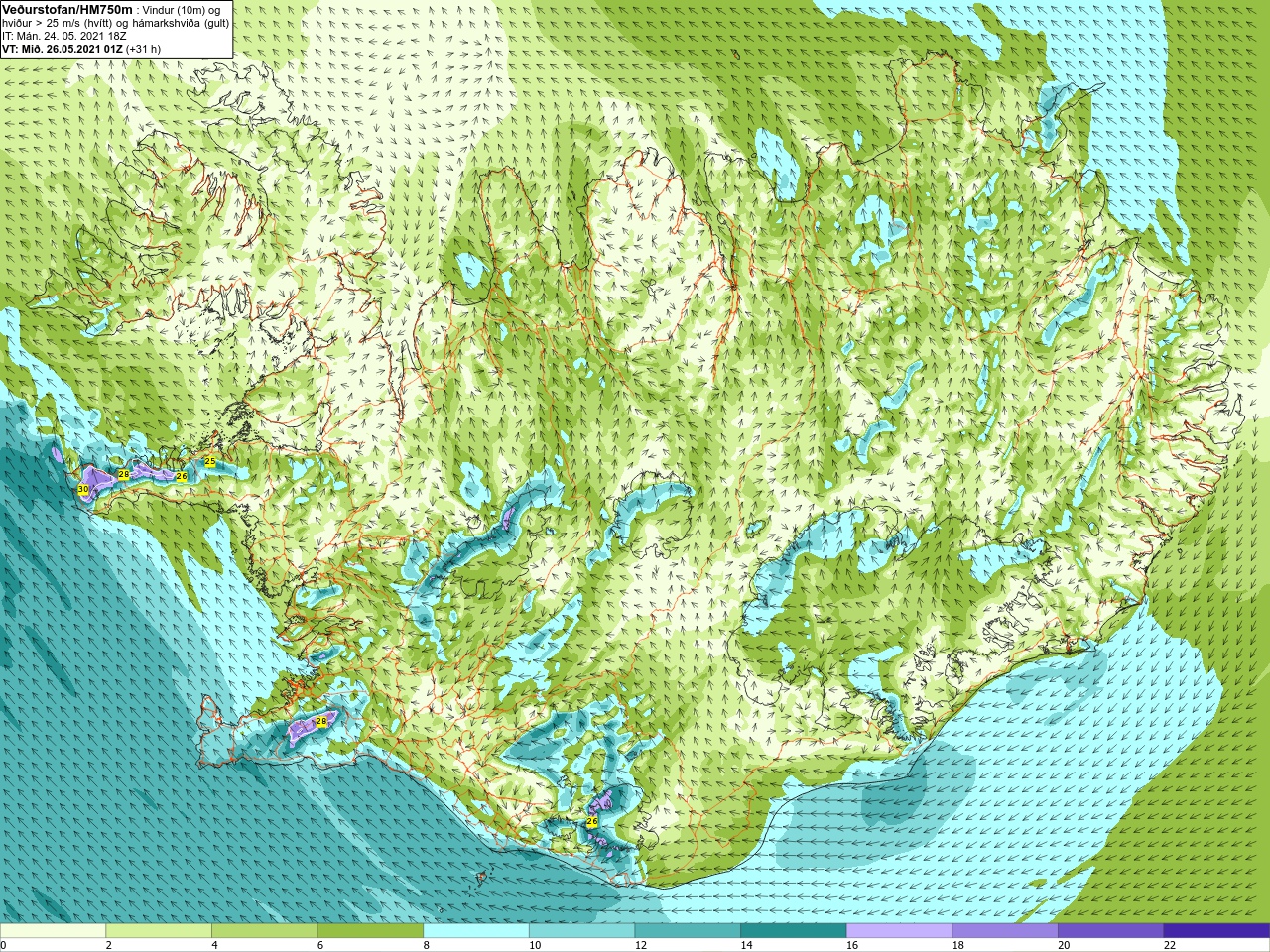Click the legend scale label "8"
This screenshot has height=952, width=1270.
click(427, 945)
